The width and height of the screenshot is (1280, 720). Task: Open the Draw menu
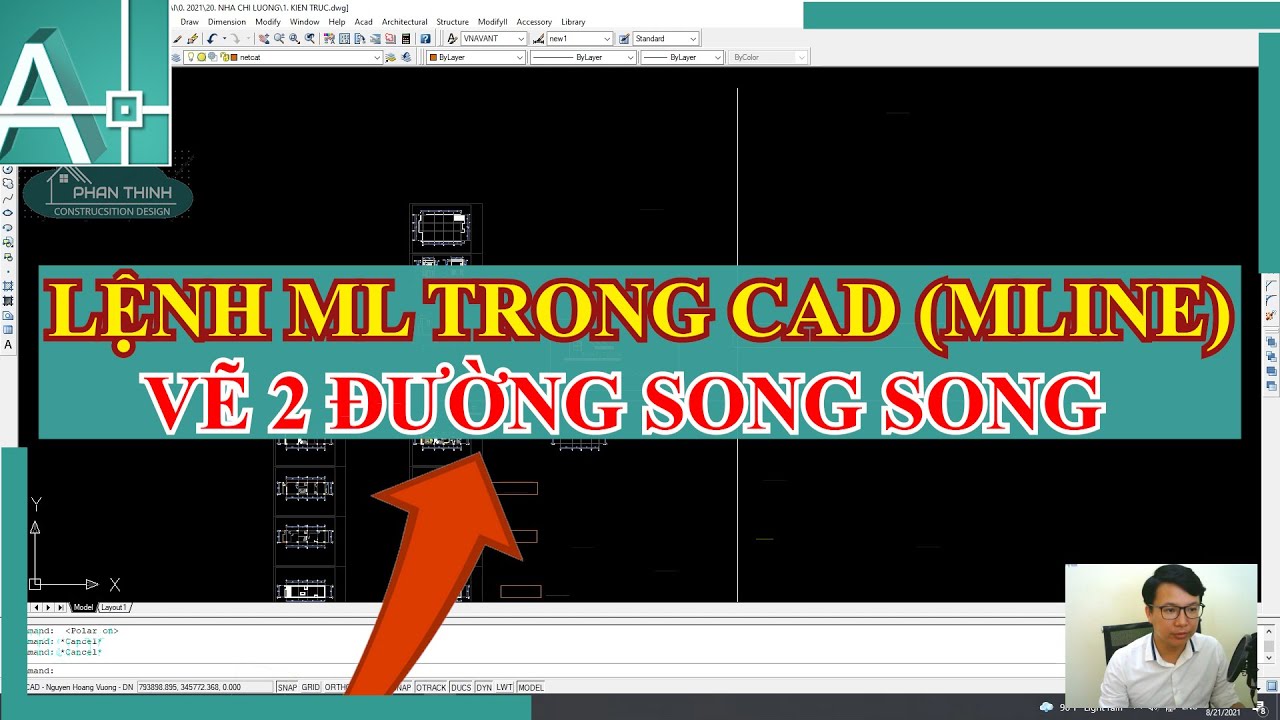click(189, 22)
